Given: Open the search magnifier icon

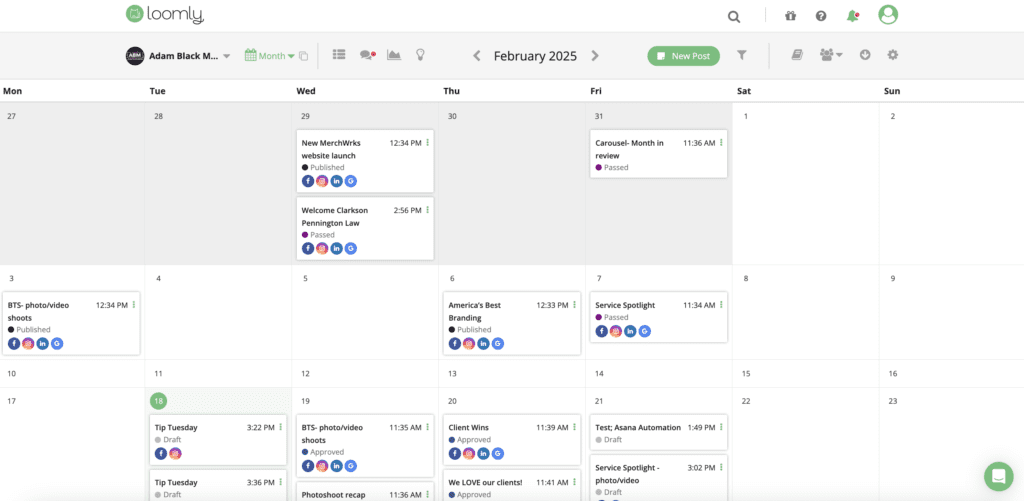Looking at the screenshot, I should click(x=734, y=16).
